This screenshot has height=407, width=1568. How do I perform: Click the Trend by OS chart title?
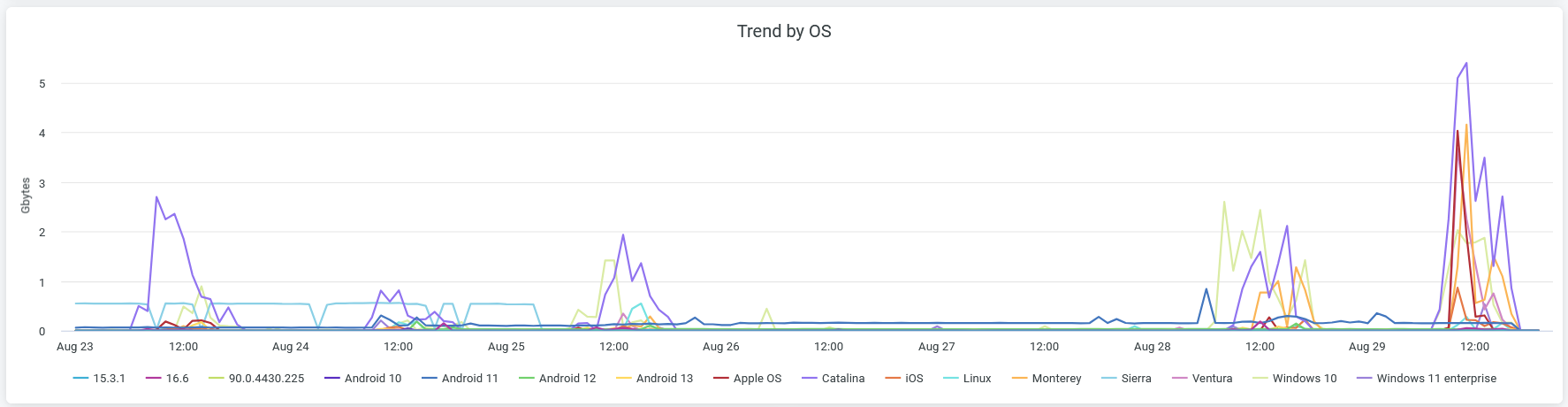click(784, 32)
